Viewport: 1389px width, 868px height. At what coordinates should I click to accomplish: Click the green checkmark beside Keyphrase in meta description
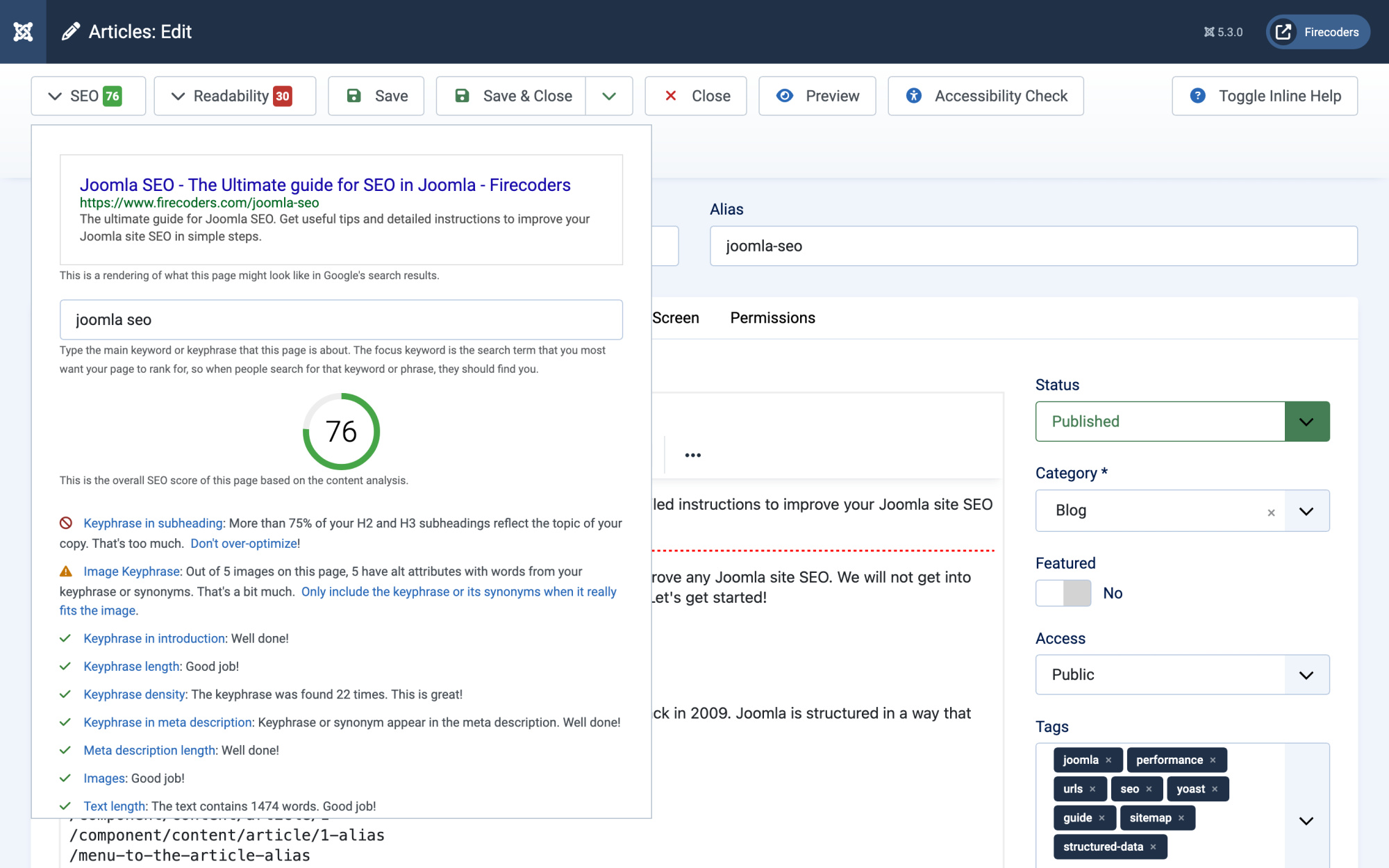pos(65,722)
